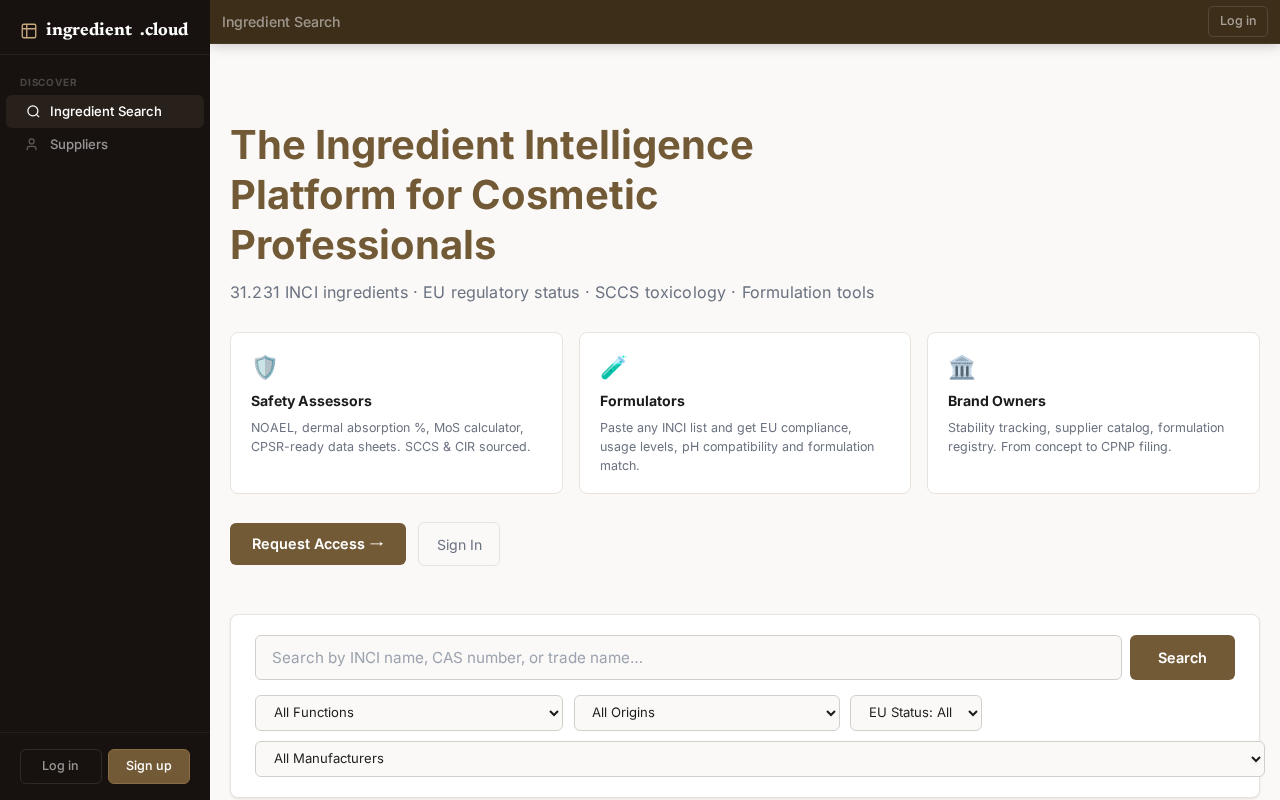Viewport: 1280px width, 800px height.
Task: Click the Formulators card title
Action: (x=642, y=401)
